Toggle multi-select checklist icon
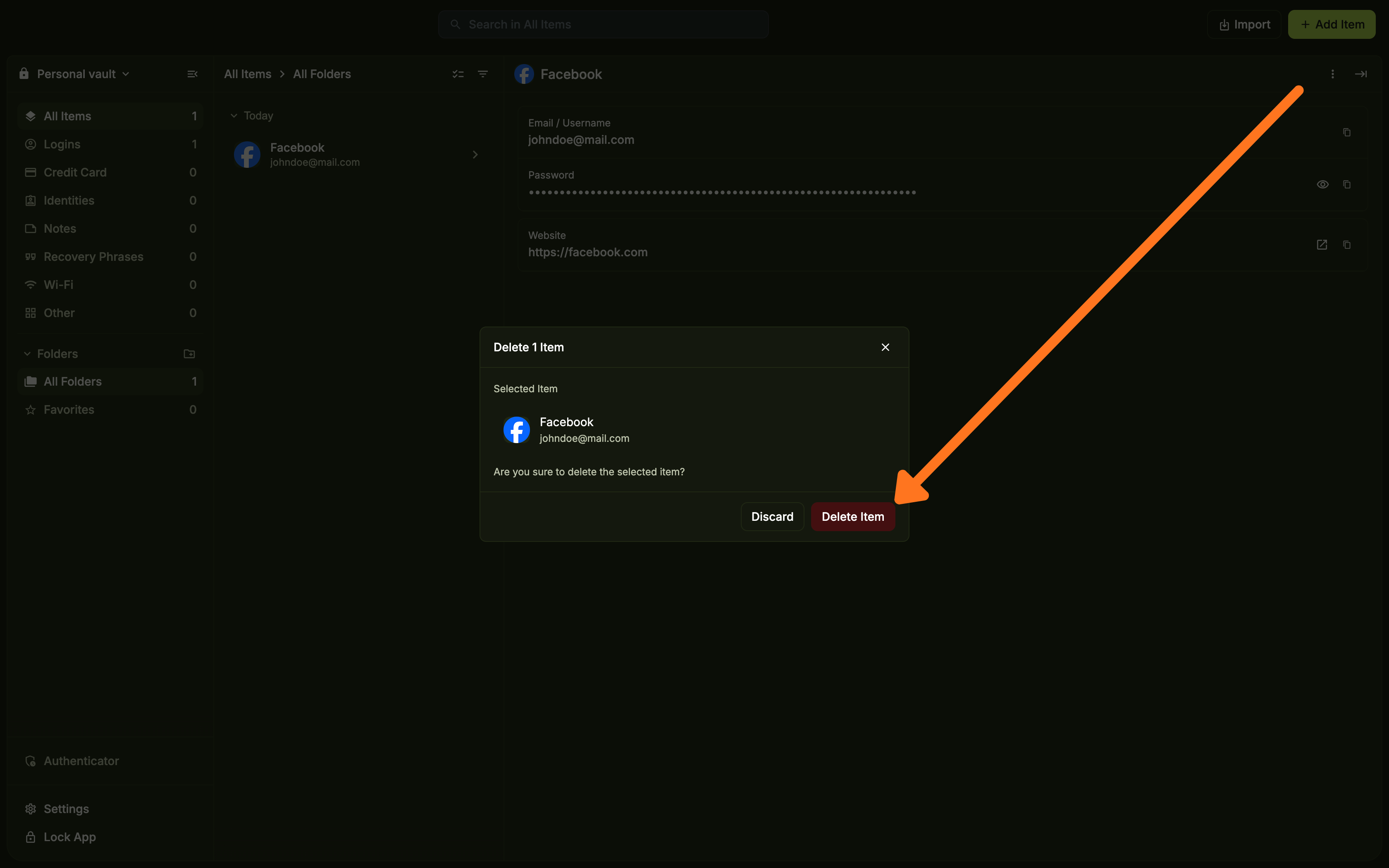Viewport: 1389px width, 868px height. click(458, 74)
